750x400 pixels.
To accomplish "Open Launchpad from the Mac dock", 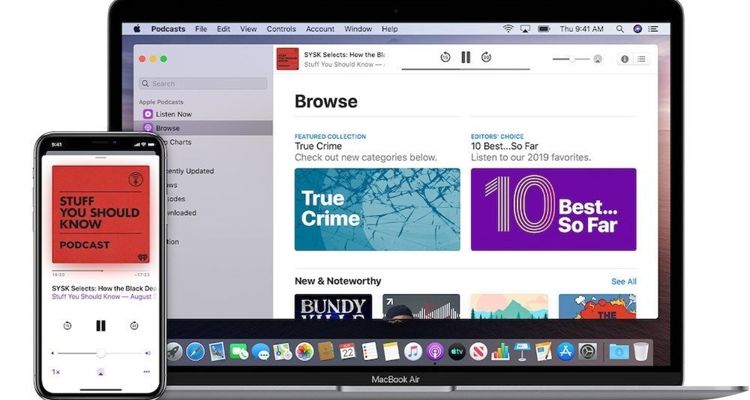I will tap(174, 352).
